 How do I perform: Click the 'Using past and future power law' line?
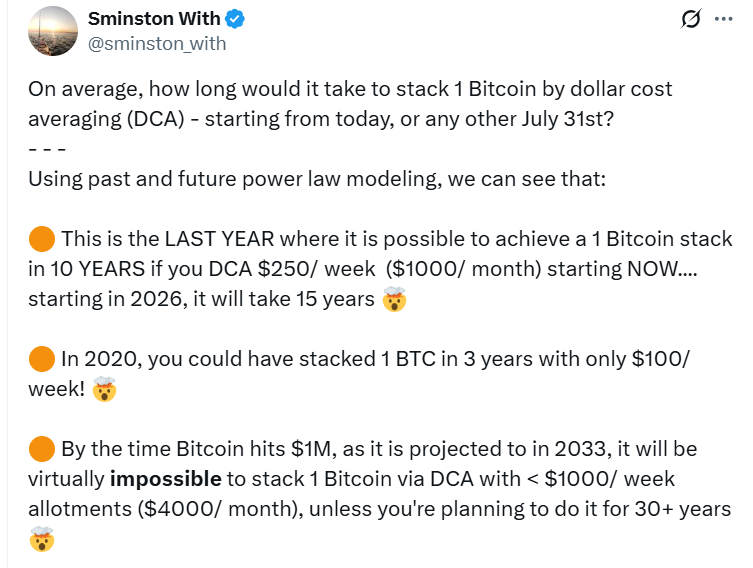(317, 179)
